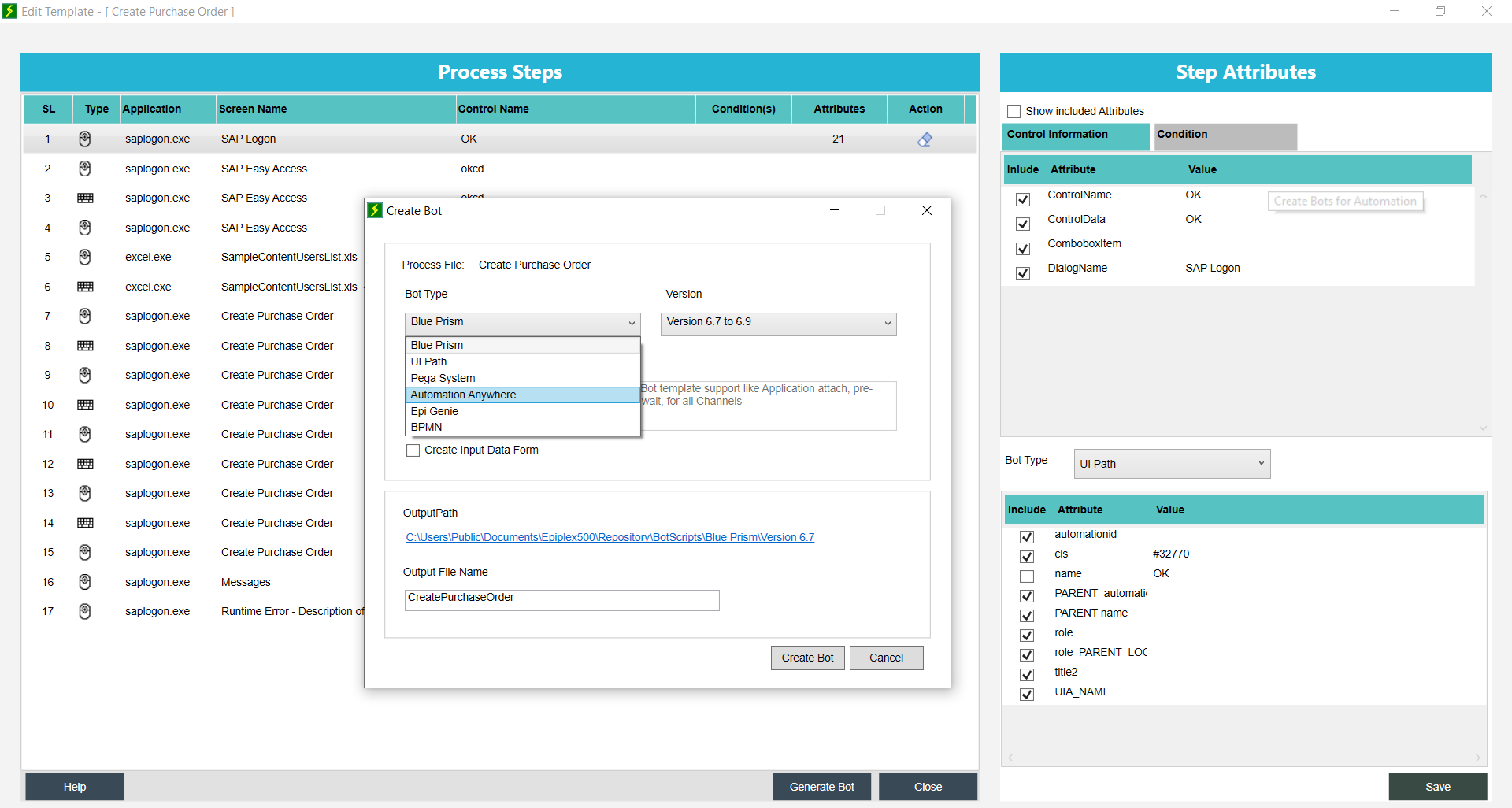Select Pega System from bot type list
The image size is (1512, 808).
point(523,378)
